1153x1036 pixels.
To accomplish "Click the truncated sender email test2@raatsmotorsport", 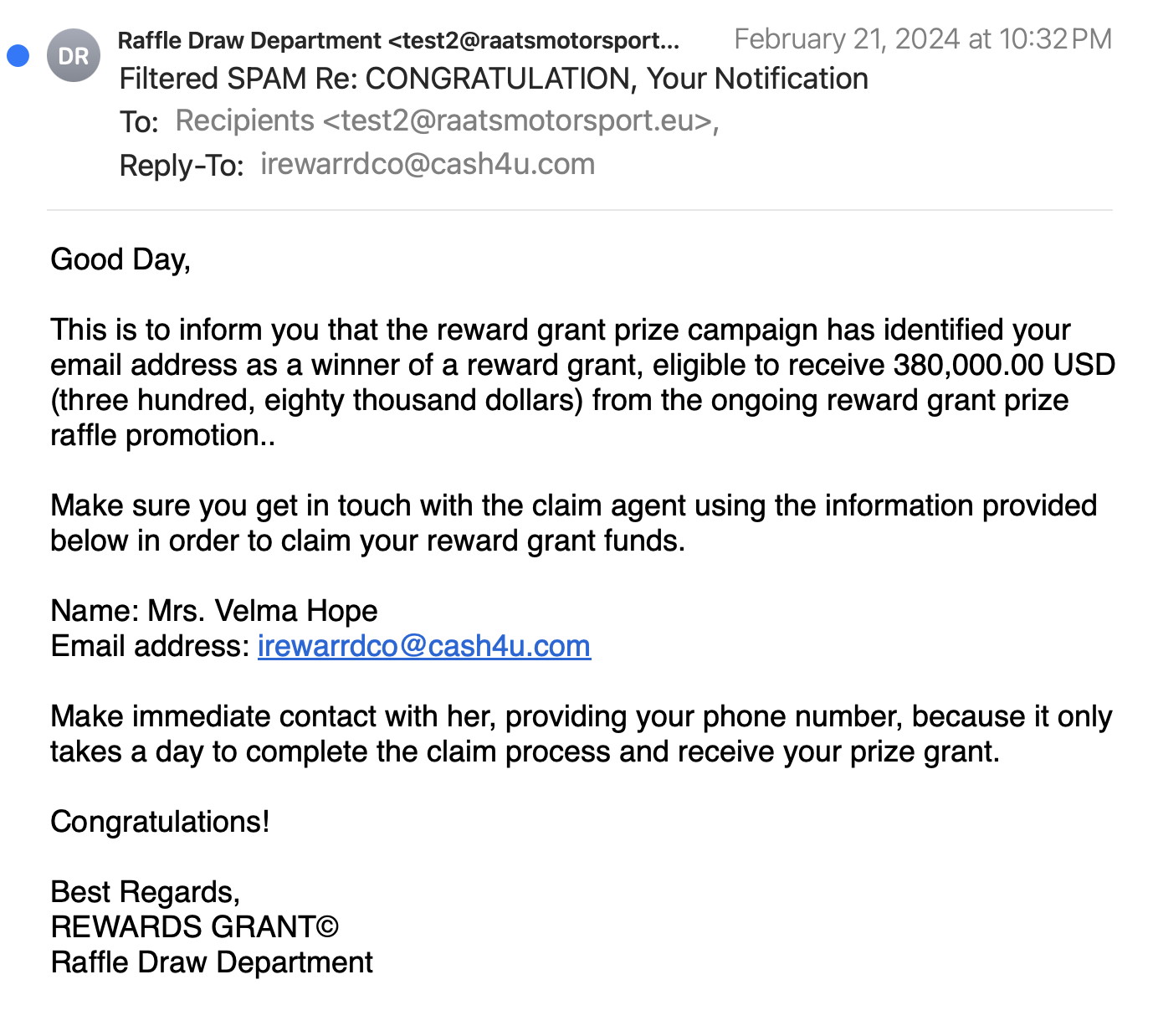I will 534,40.
